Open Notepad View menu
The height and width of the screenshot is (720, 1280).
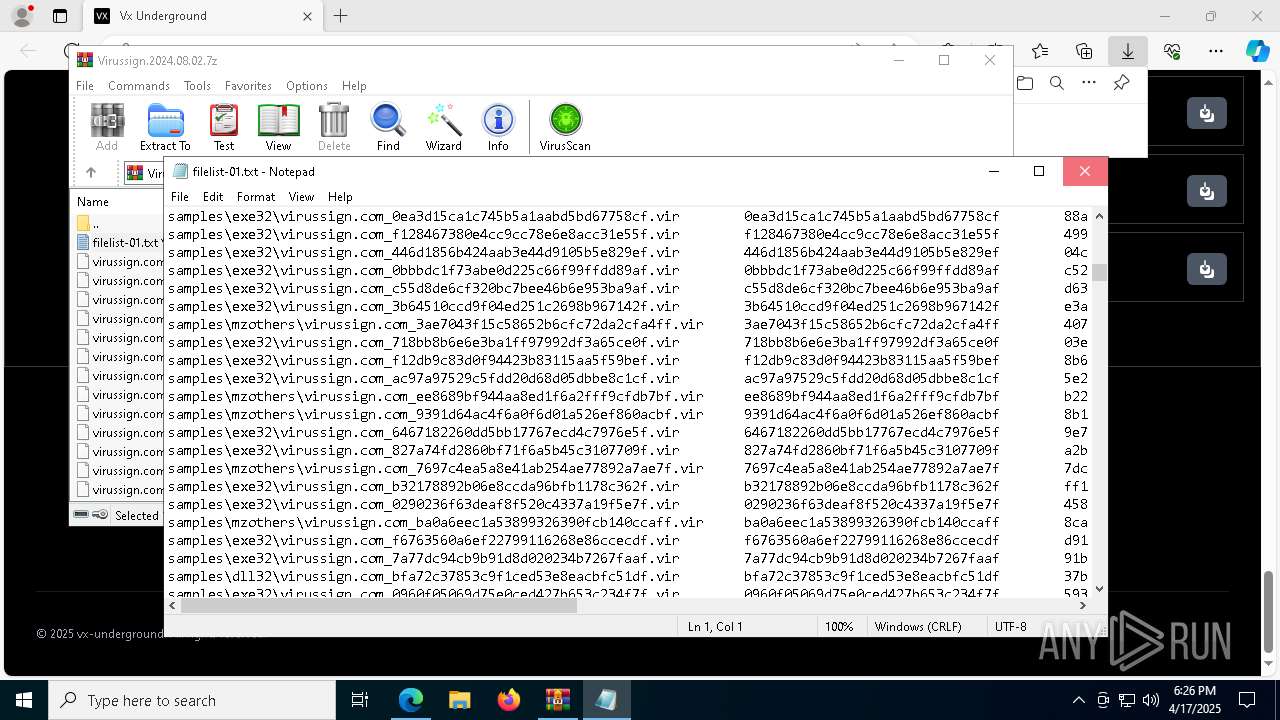(x=301, y=197)
